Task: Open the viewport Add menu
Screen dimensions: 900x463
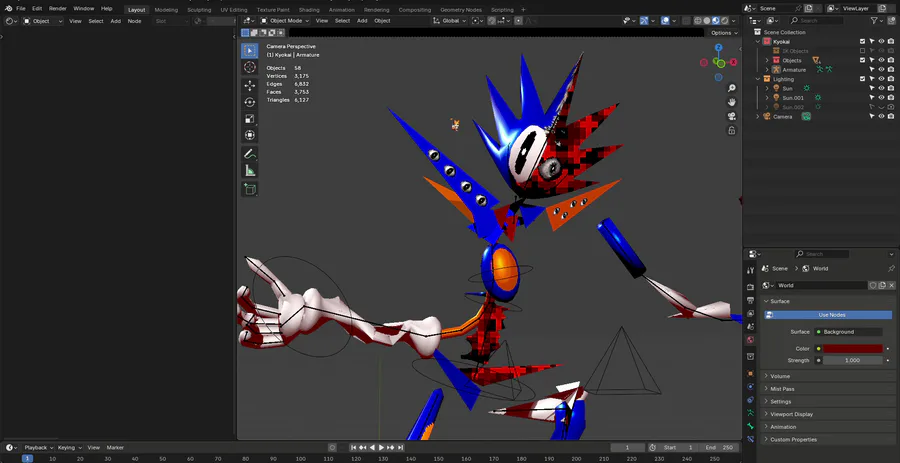Action: click(361, 20)
